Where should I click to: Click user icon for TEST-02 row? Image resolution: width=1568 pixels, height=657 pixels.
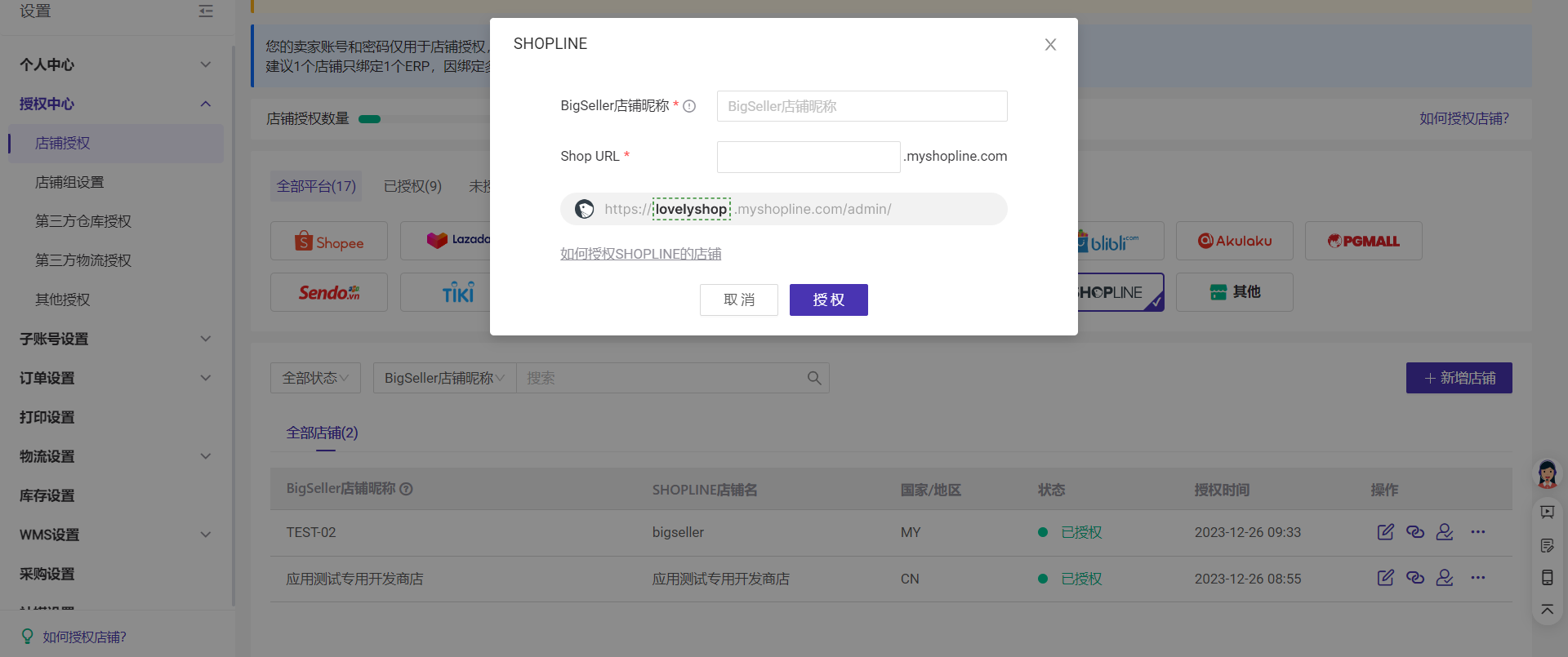[1445, 532]
